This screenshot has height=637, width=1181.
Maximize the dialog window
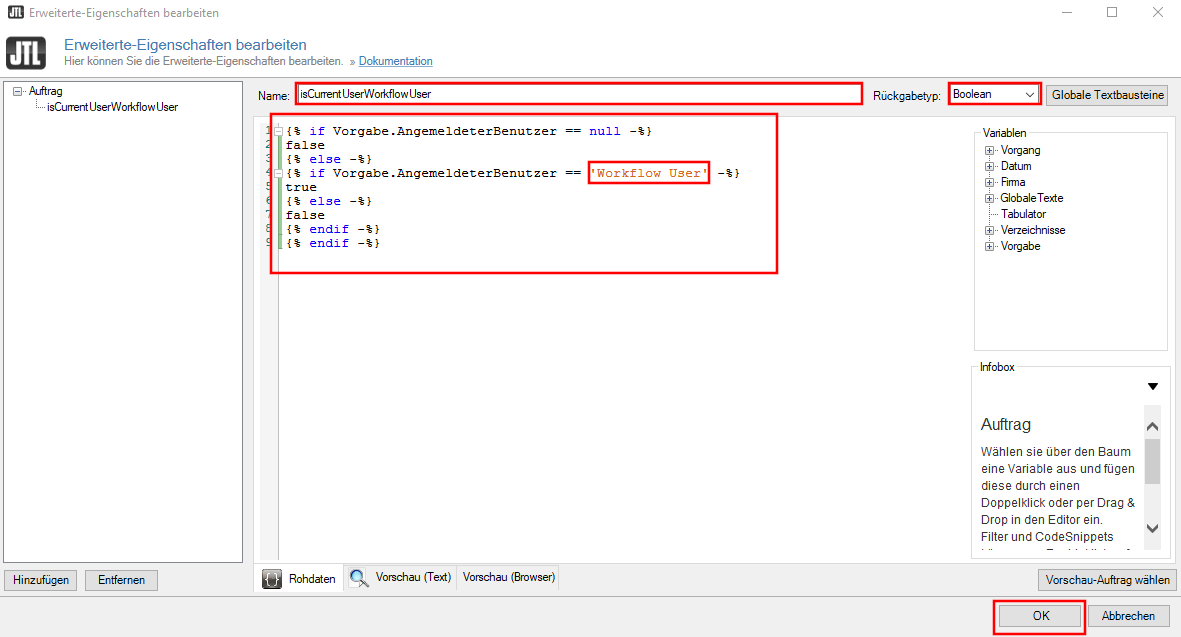point(1112,13)
